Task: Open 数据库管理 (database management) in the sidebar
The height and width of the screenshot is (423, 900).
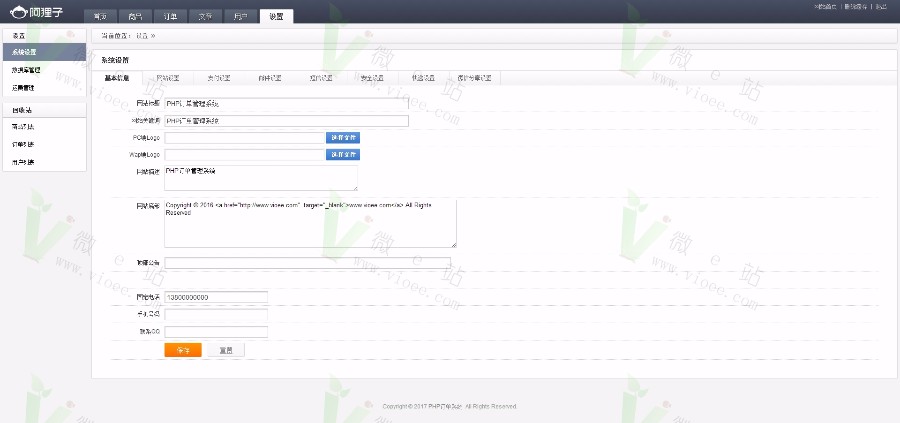Action: click(44, 70)
